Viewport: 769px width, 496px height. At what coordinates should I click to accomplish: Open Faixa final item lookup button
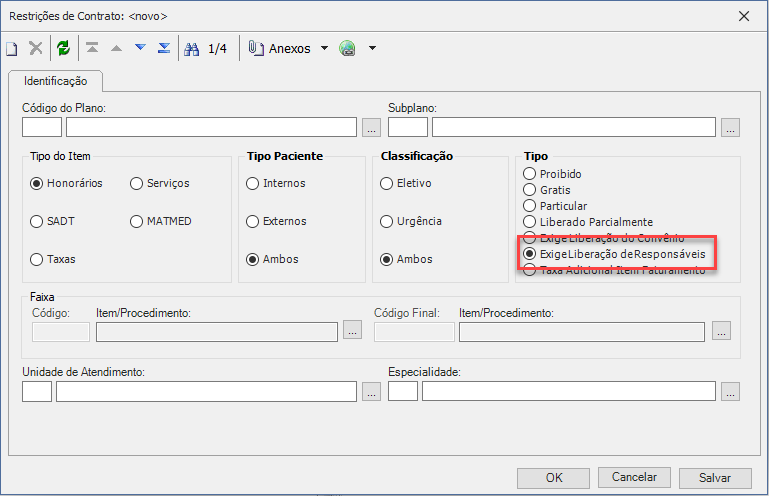coord(721,331)
